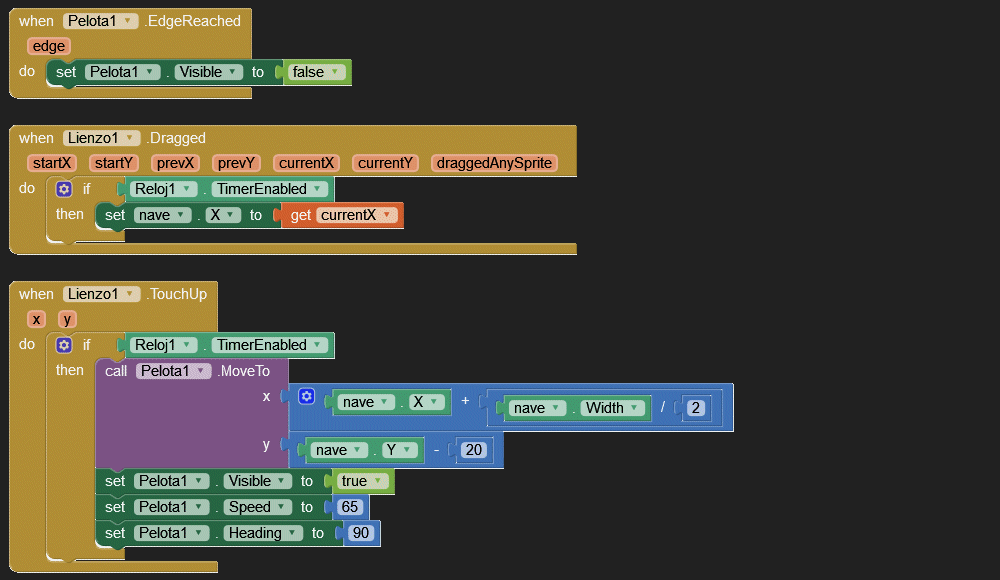The height and width of the screenshot is (580, 1000).
Task: Click the gear icon on the Dragged if block
Action: click(64, 189)
